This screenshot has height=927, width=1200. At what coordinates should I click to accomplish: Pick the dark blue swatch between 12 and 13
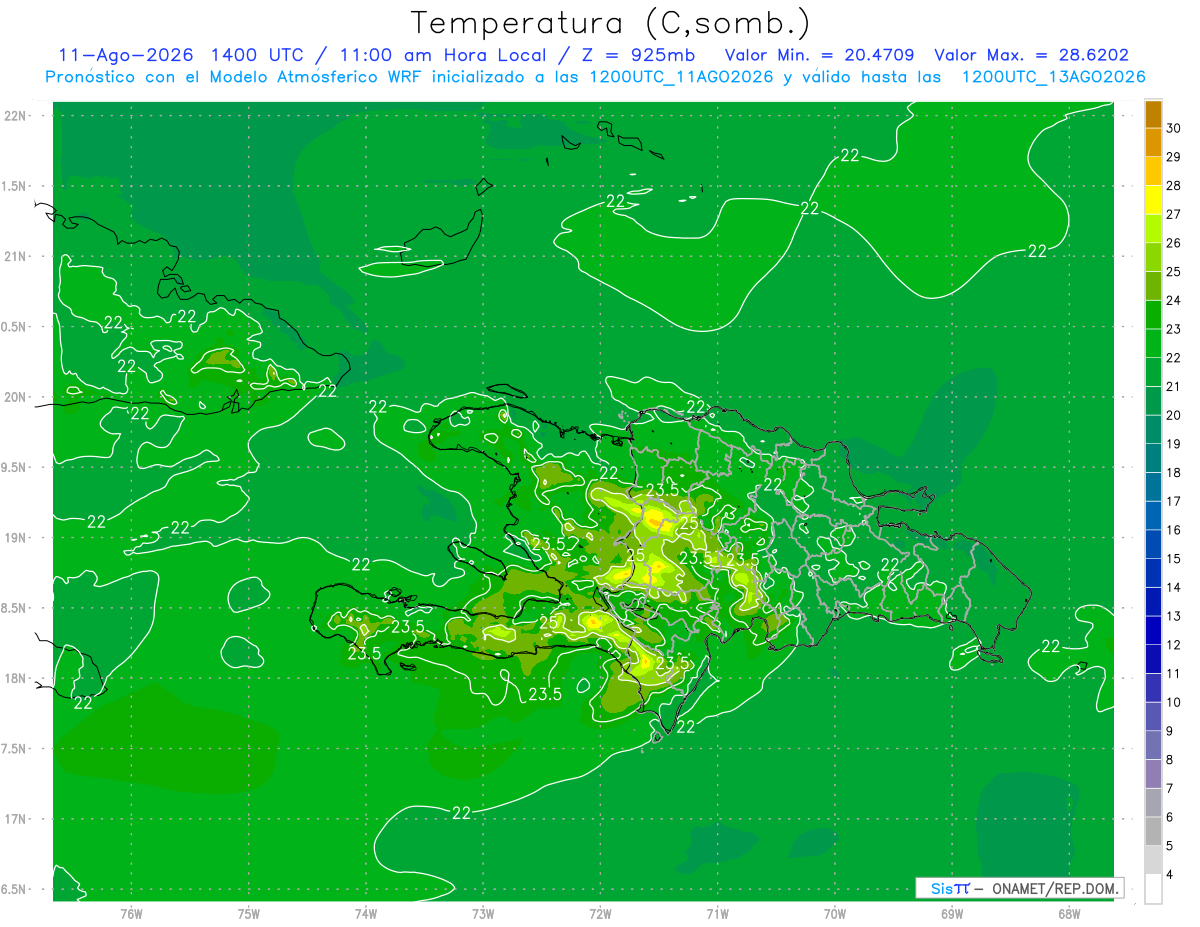click(1153, 630)
